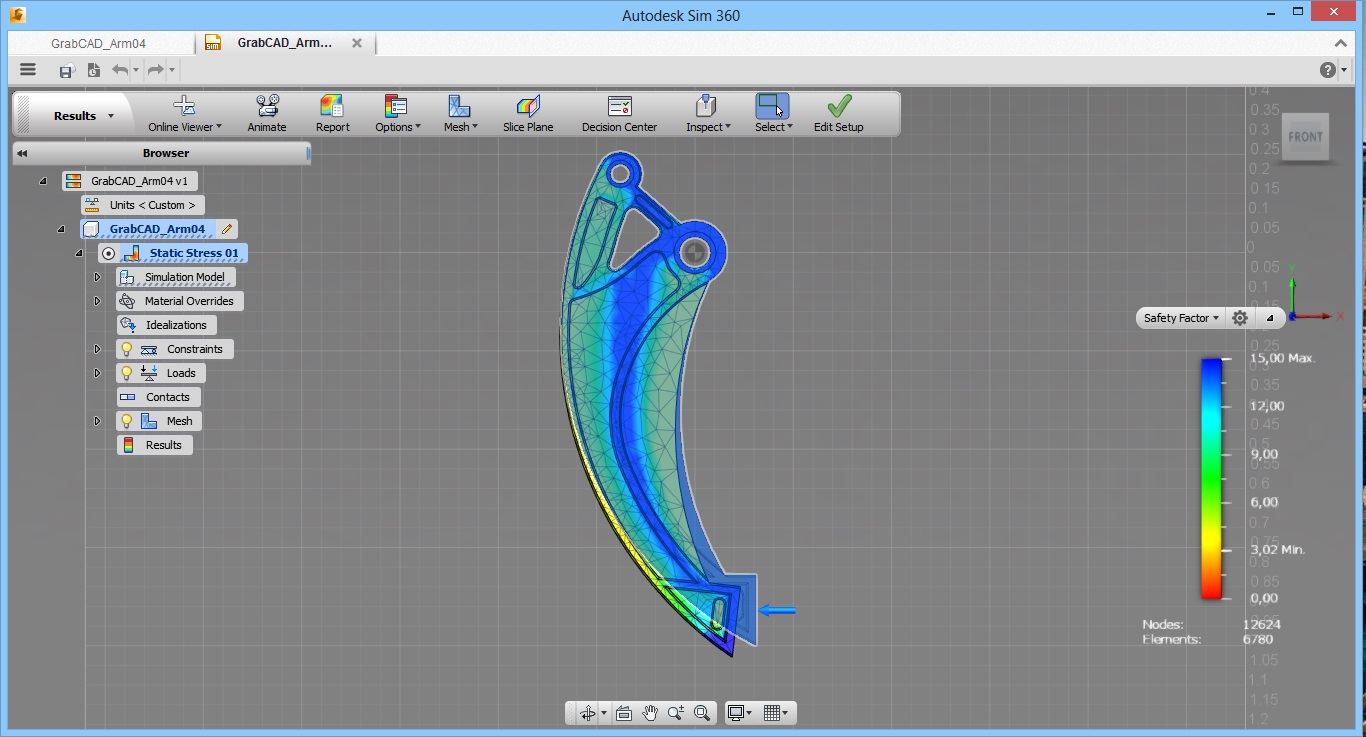Click the redo arrow

pos(155,70)
